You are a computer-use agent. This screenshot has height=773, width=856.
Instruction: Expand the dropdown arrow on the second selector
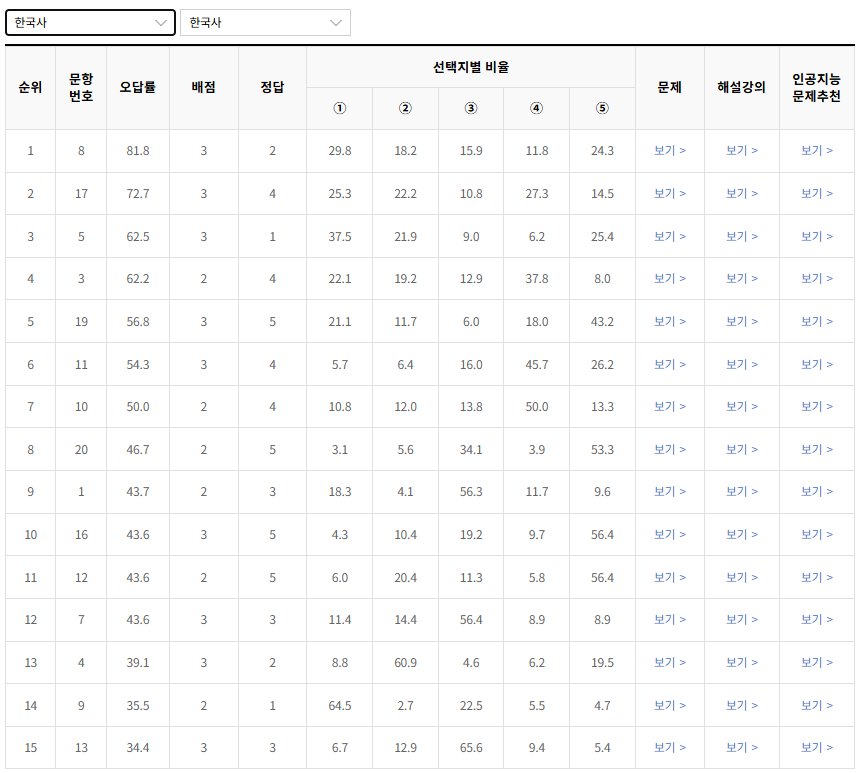[337, 22]
